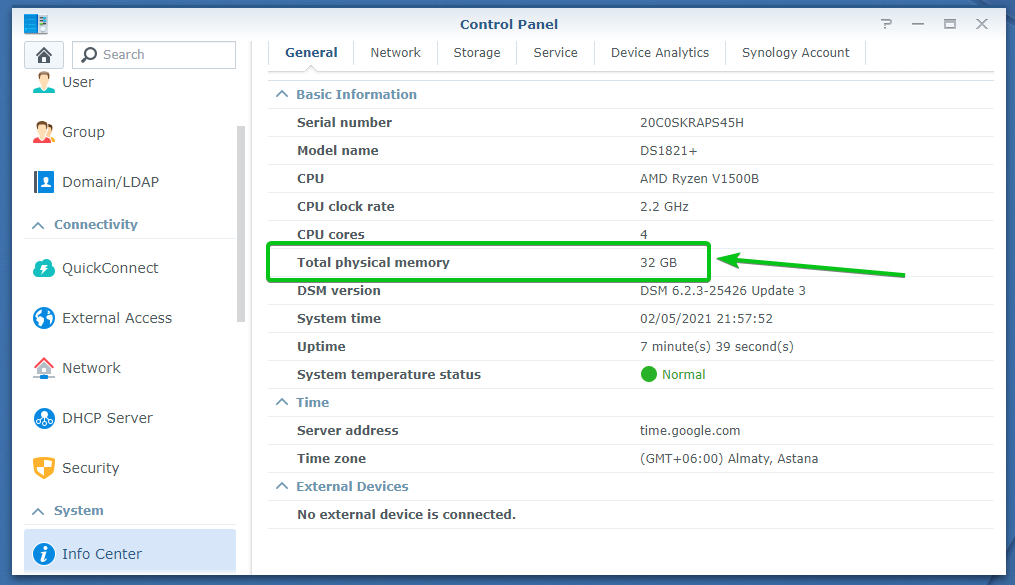Select the Info Center icon
Viewport: 1015px width, 585px height.
coord(44,554)
